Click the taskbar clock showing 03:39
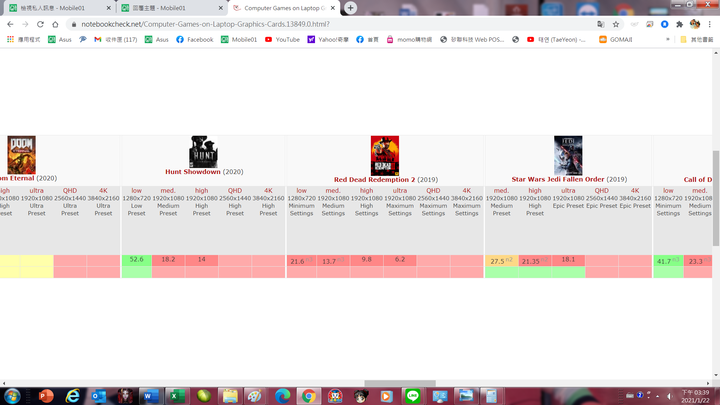Screen dimensions: 720x405 point(695,396)
